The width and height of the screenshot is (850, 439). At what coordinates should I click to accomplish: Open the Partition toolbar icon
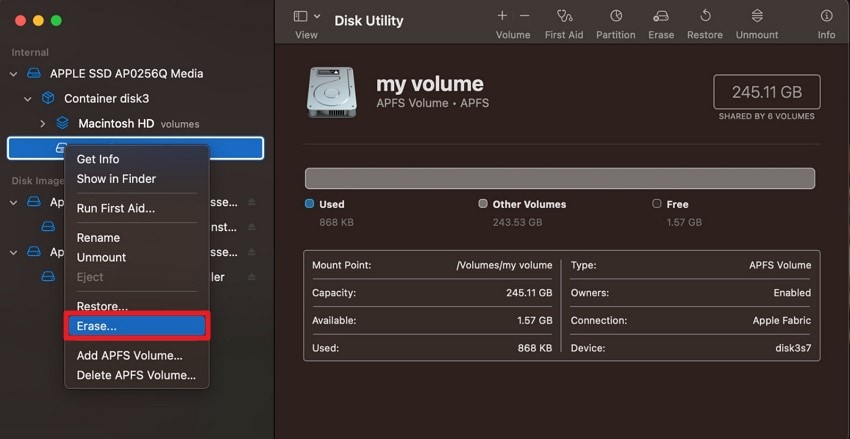tap(616, 16)
